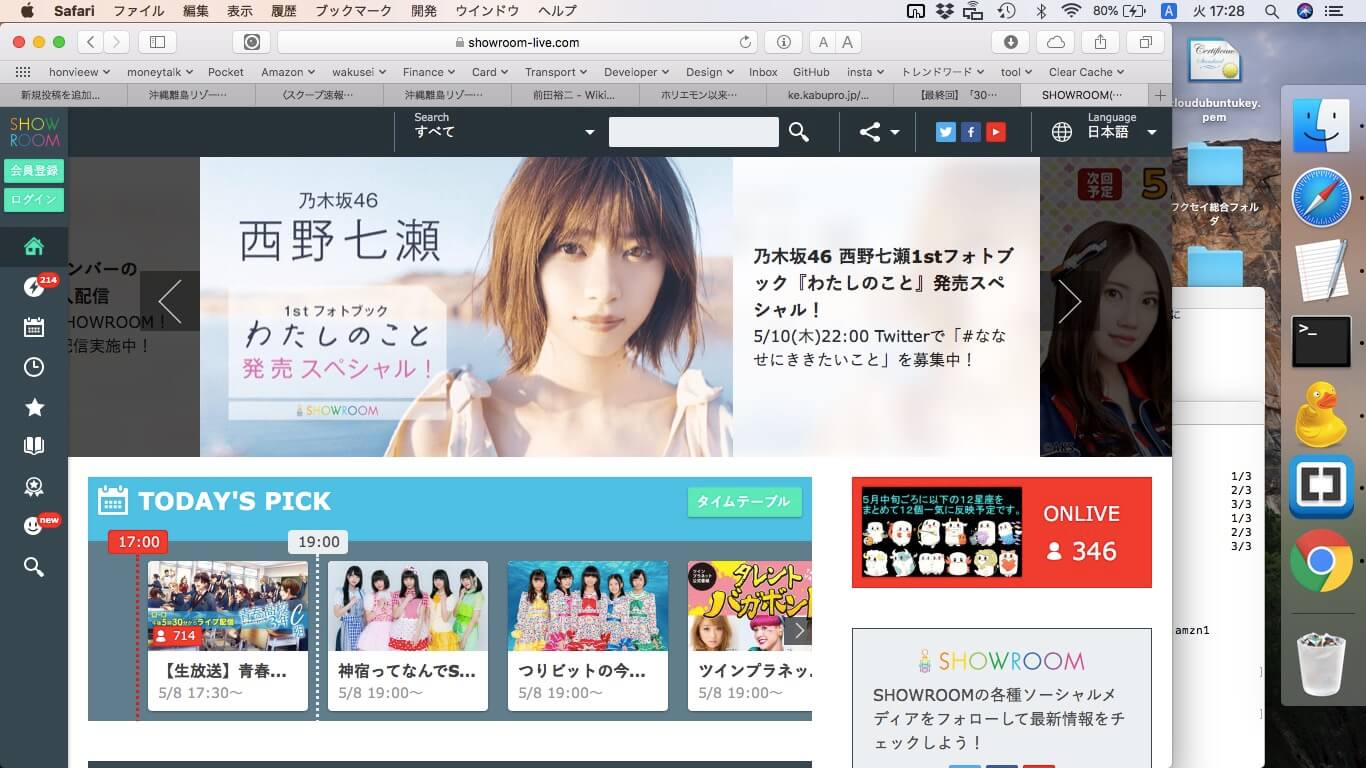Click the showroom-live.com address bar
1366x768 pixels.
(517, 42)
